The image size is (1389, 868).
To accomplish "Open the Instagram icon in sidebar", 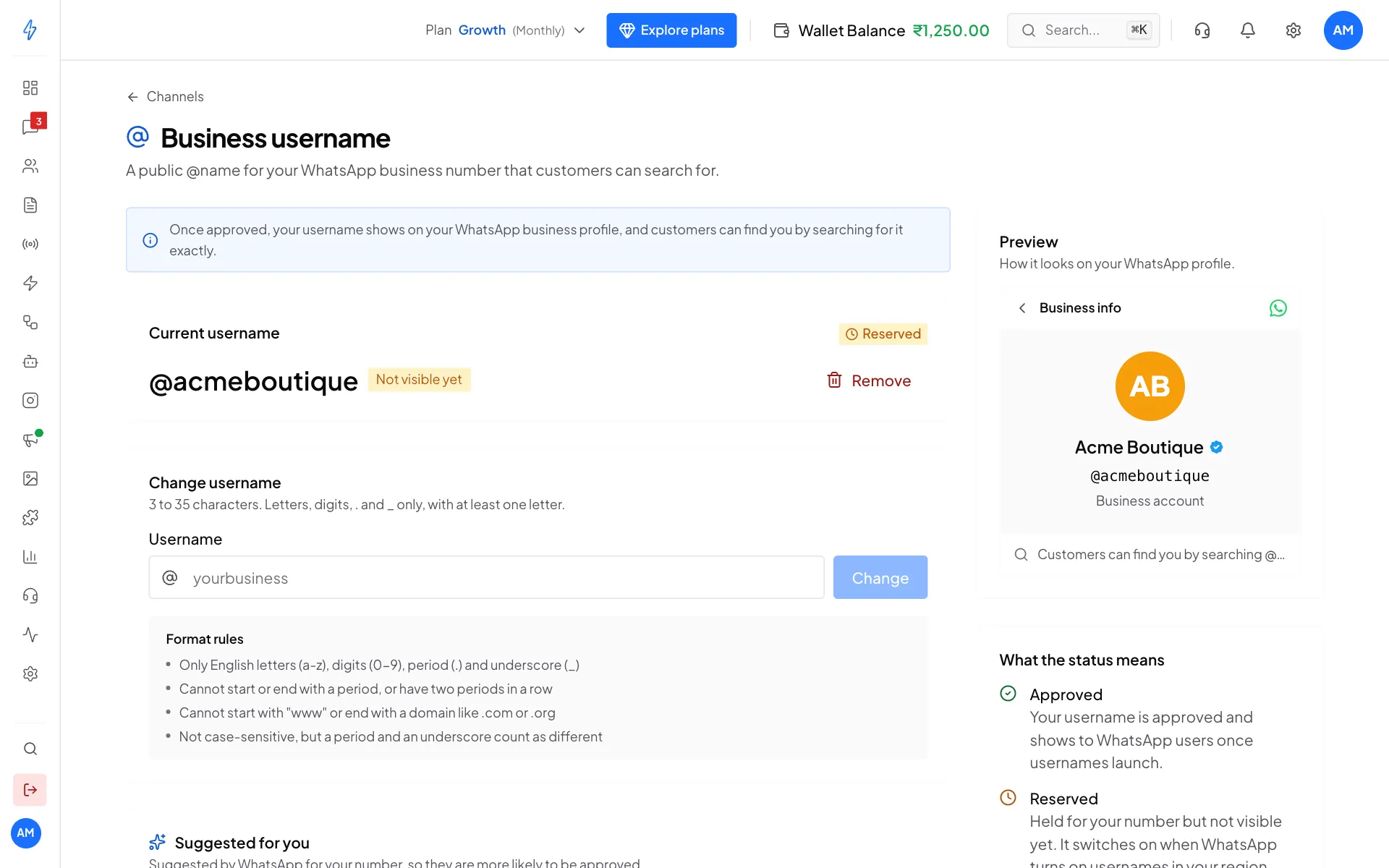I will [x=30, y=401].
